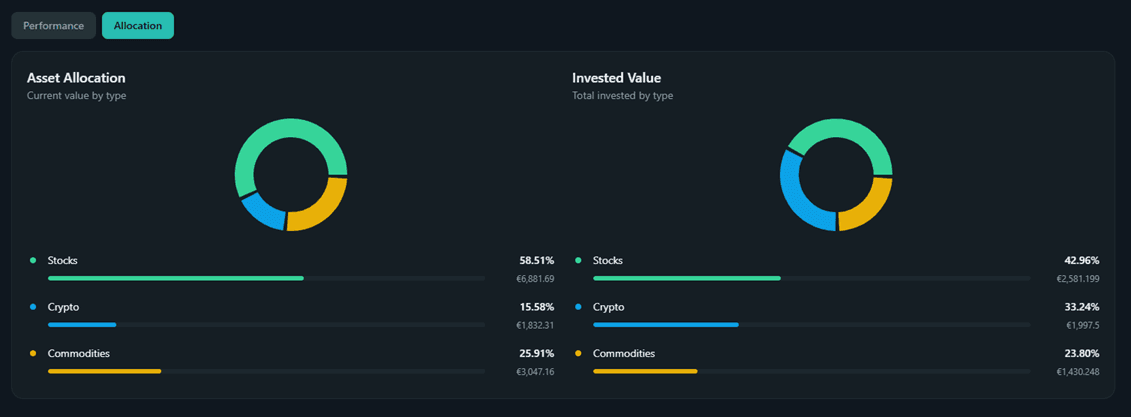
Task: Click the 58.51% Stocks percentage
Action: tap(537, 260)
